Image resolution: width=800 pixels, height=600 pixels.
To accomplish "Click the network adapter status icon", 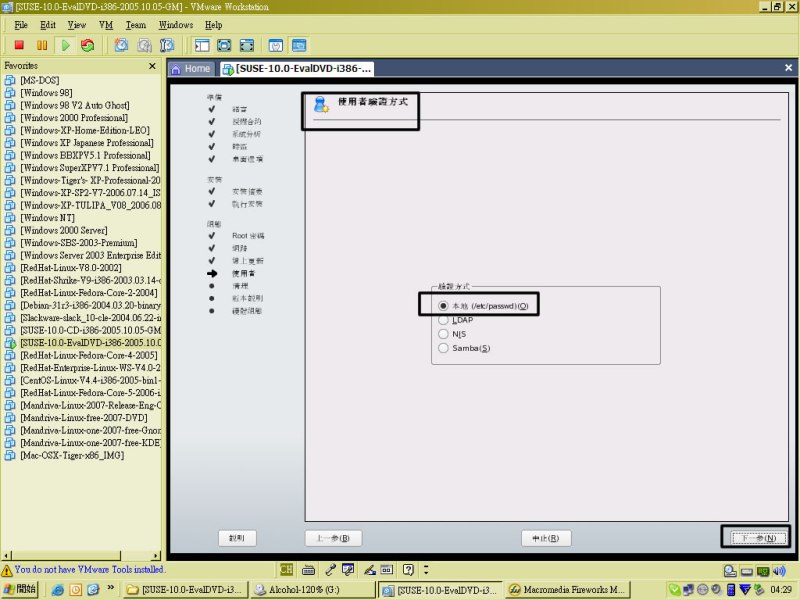I will (763, 571).
